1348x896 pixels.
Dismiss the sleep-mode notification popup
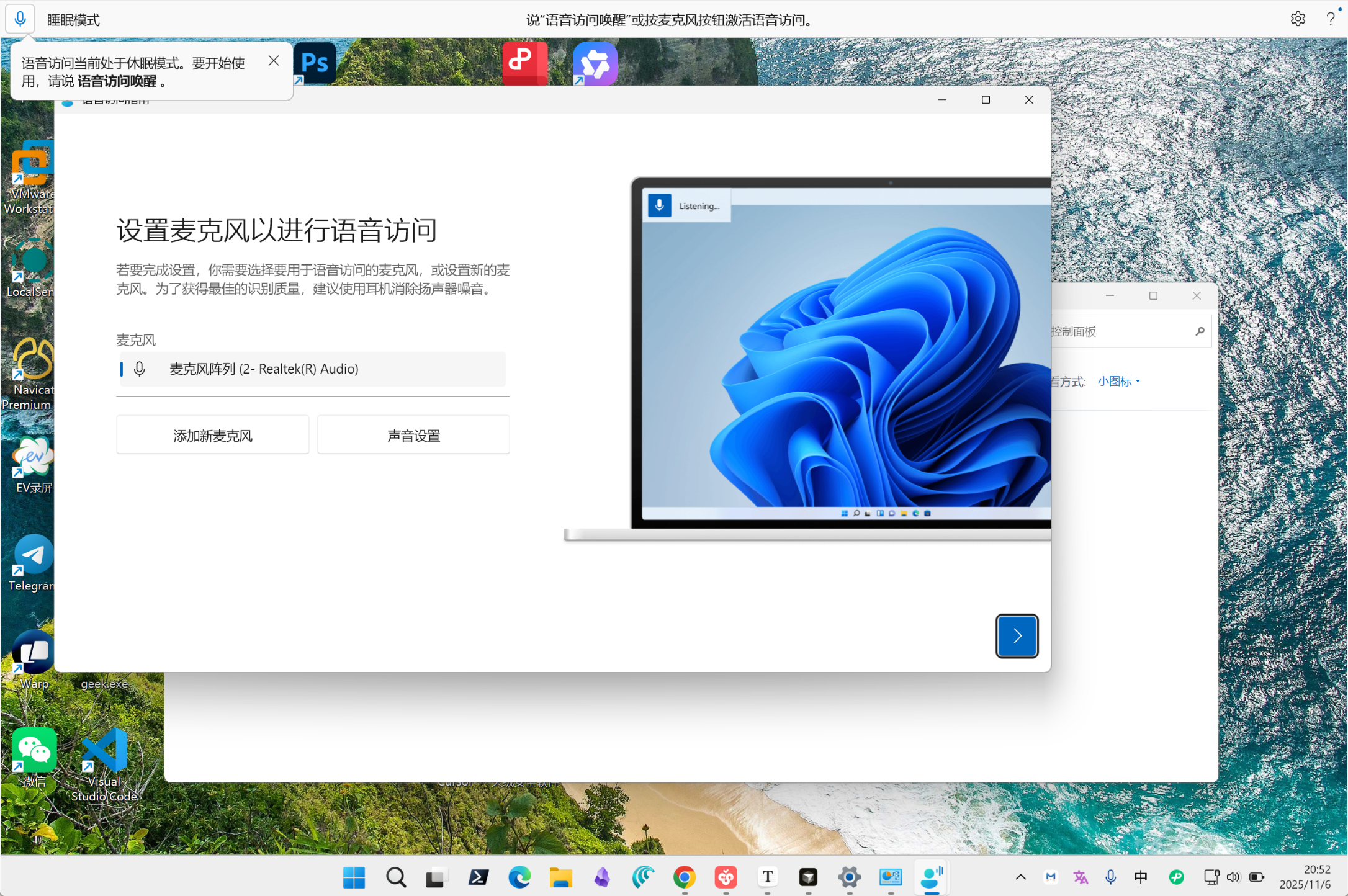(273, 60)
